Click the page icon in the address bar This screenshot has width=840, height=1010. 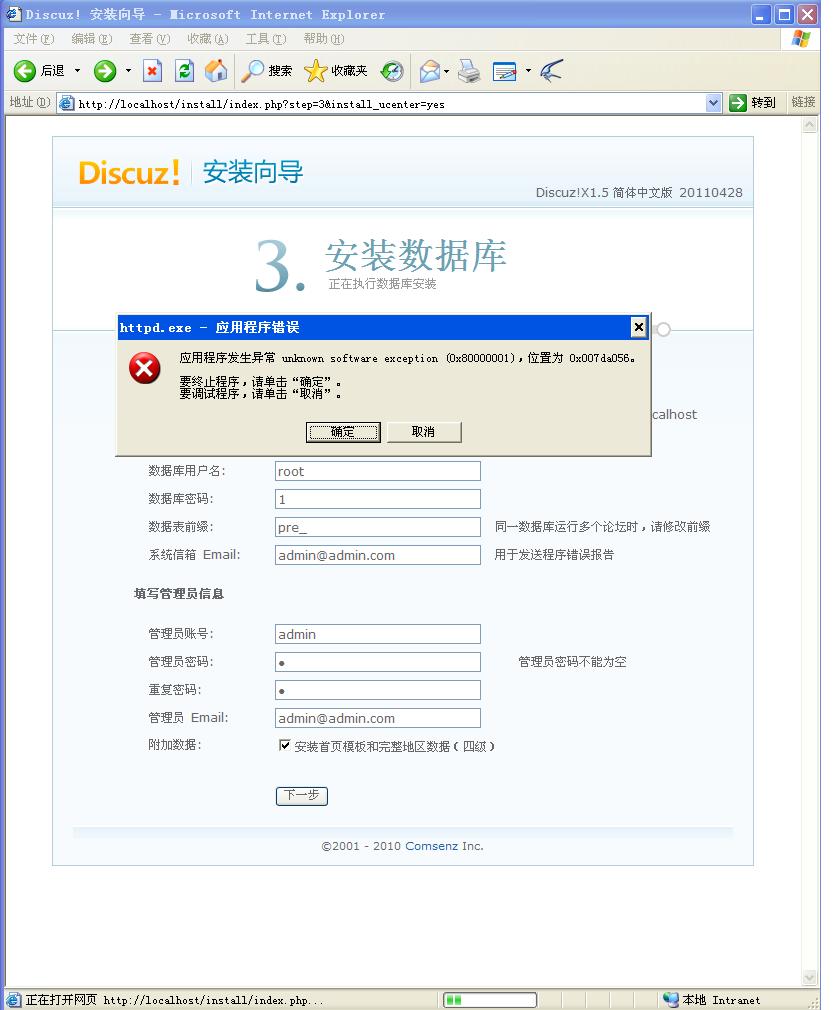click(x=66, y=103)
